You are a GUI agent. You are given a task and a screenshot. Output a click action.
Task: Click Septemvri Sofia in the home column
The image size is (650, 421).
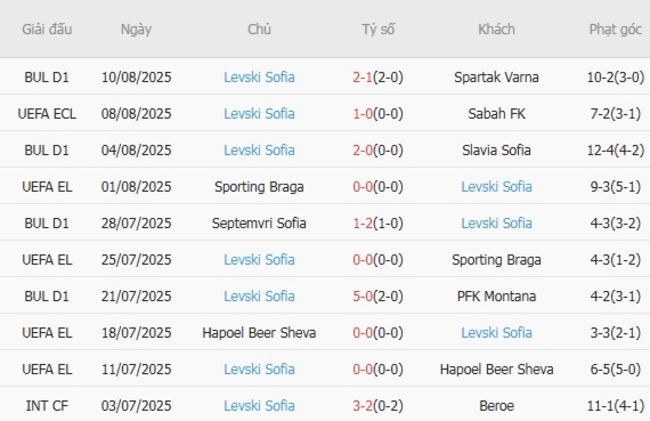[259, 223]
